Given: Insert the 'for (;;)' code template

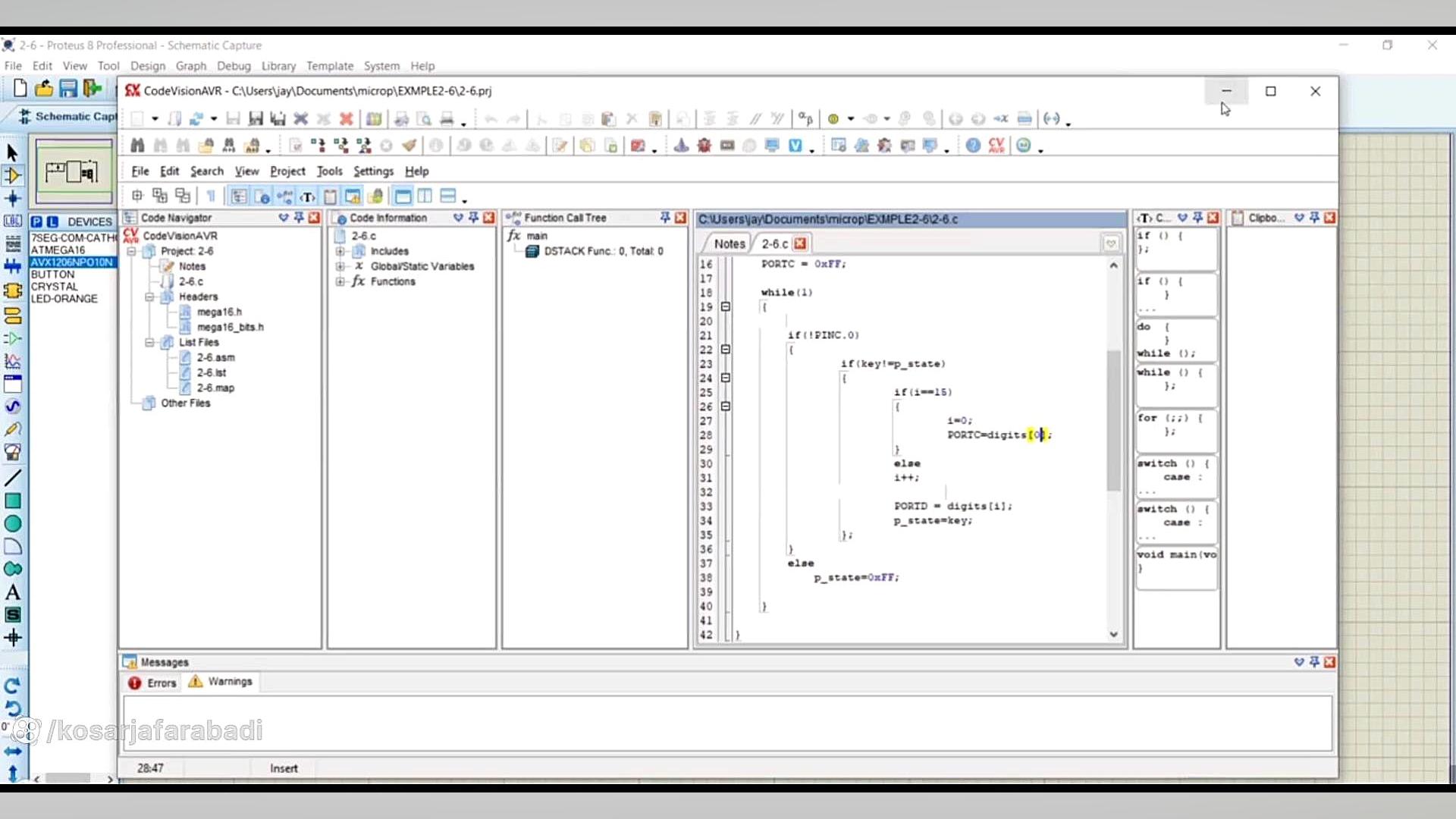Looking at the screenshot, I should click(x=1176, y=431).
